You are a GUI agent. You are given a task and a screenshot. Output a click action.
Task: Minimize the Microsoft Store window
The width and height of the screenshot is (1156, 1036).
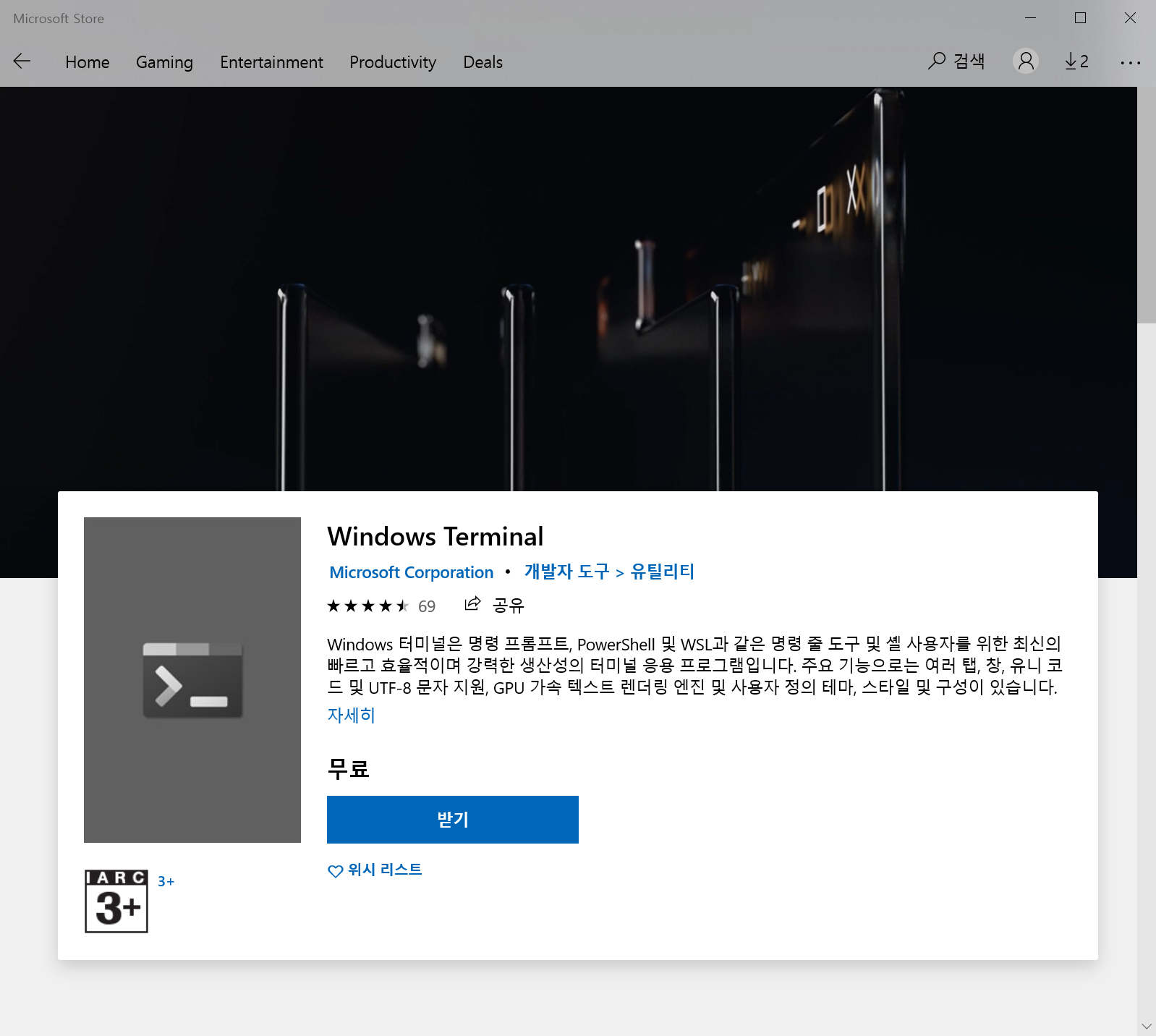1031,18
